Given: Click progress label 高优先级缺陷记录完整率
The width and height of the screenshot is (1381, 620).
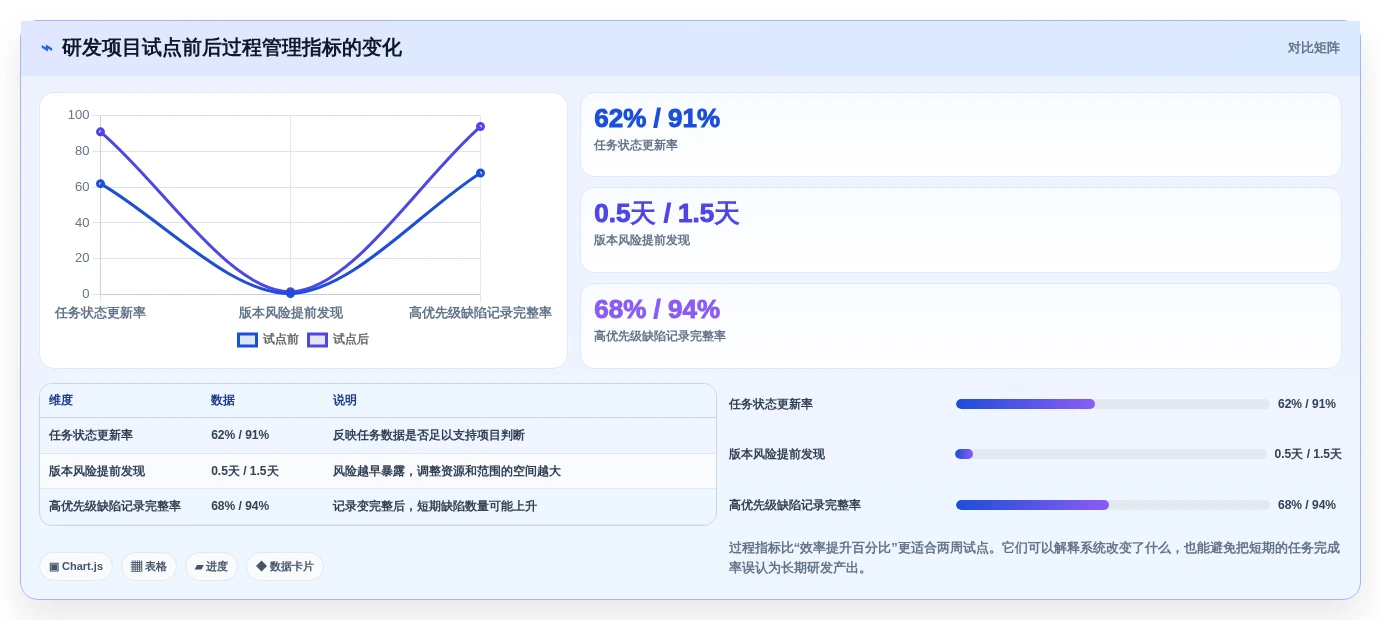Looking at the screenshot, I should (795, 505).
